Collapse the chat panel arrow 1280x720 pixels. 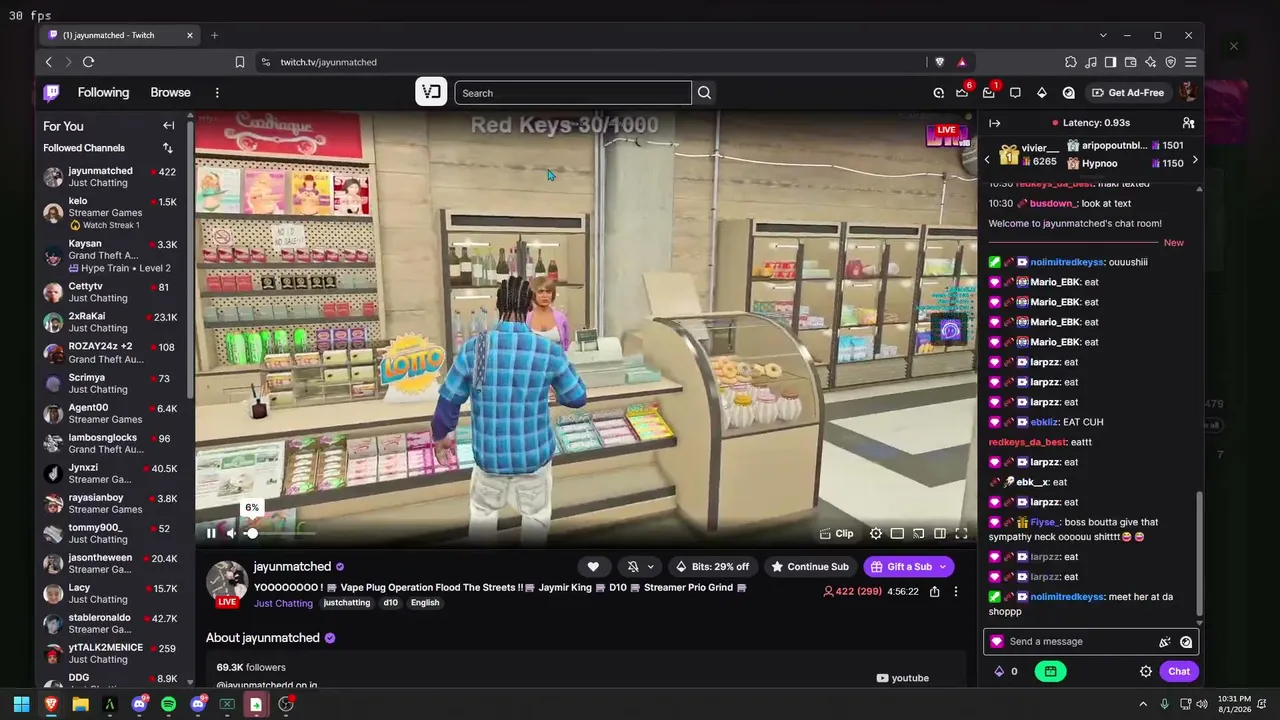click(x=995, y=123)
